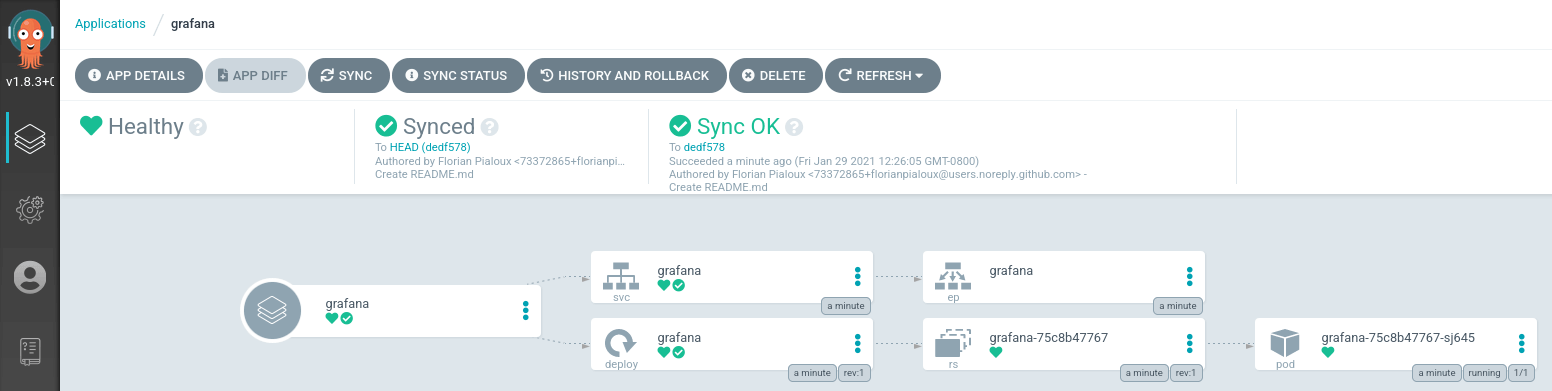Click the green Healthy heart icon
Image resolution: width=1552 pixels, height=391 pixels.
tap(91, 126)
